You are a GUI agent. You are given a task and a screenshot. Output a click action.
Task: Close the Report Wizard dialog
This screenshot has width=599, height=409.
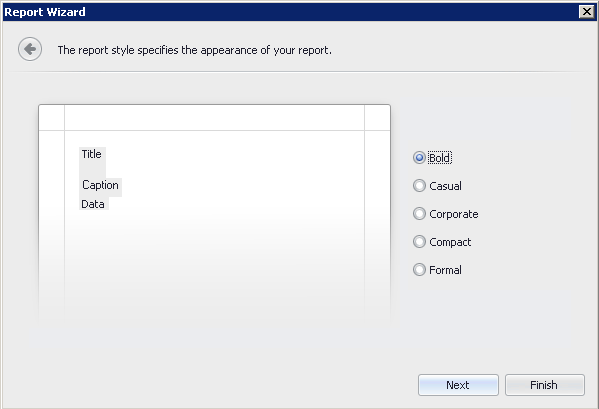tap(586, 12)
